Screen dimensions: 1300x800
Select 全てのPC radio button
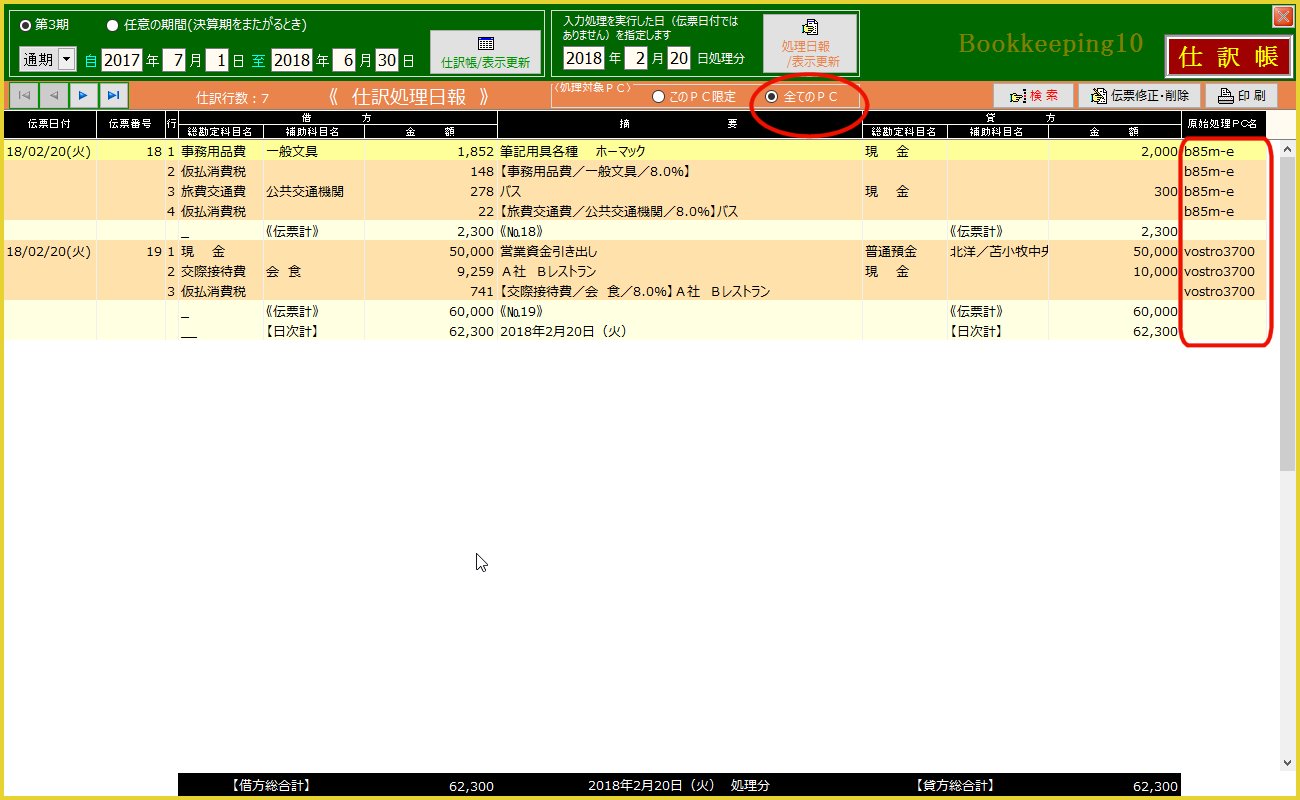click(x=771, y=97)
